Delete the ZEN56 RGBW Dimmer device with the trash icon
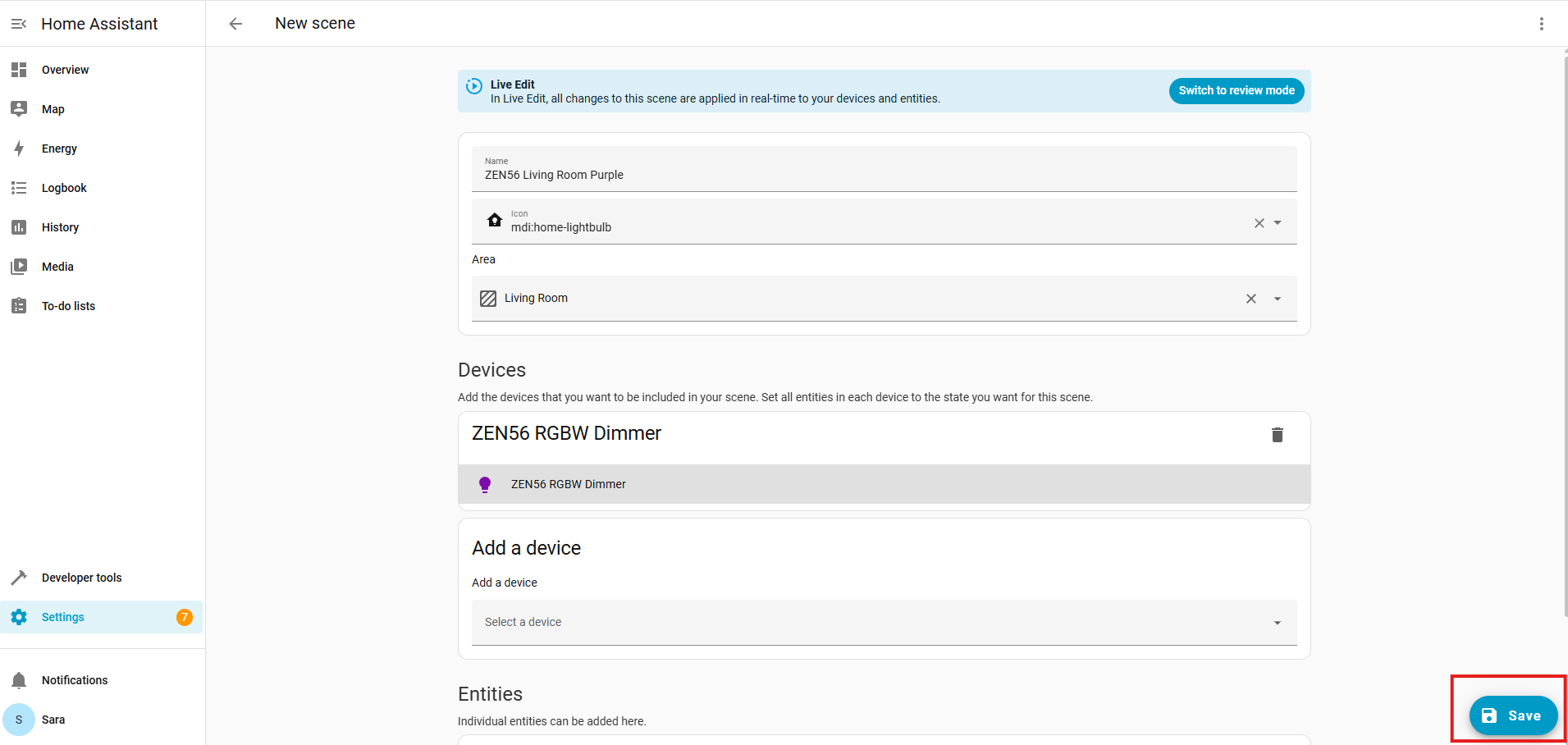 pos(1277,435)
